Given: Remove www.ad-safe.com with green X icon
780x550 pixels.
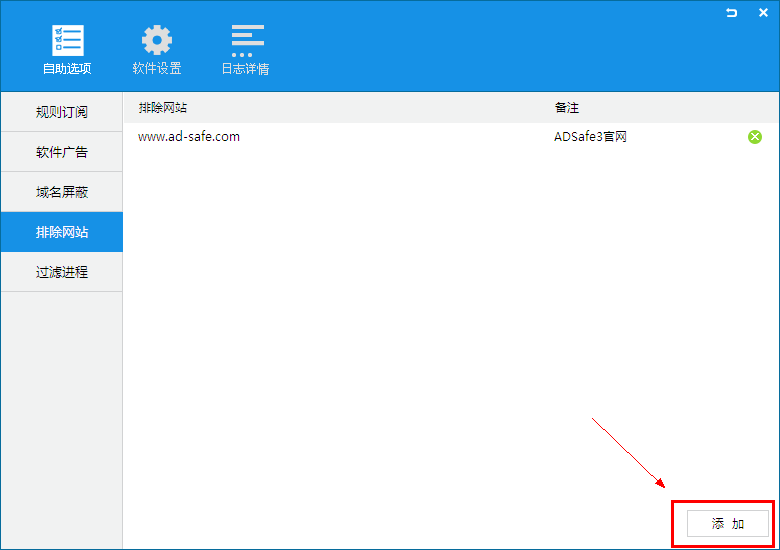Looking at the screenshot, I should [755, 137].
